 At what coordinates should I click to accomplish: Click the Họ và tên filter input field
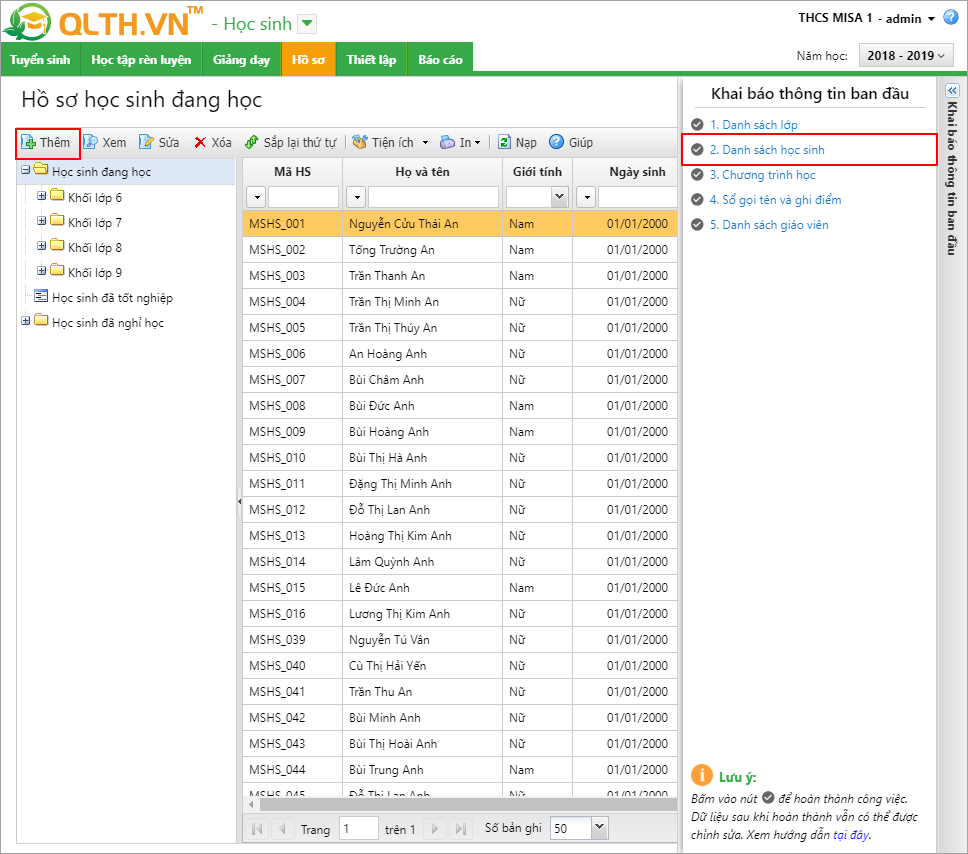tap(433, 197)
